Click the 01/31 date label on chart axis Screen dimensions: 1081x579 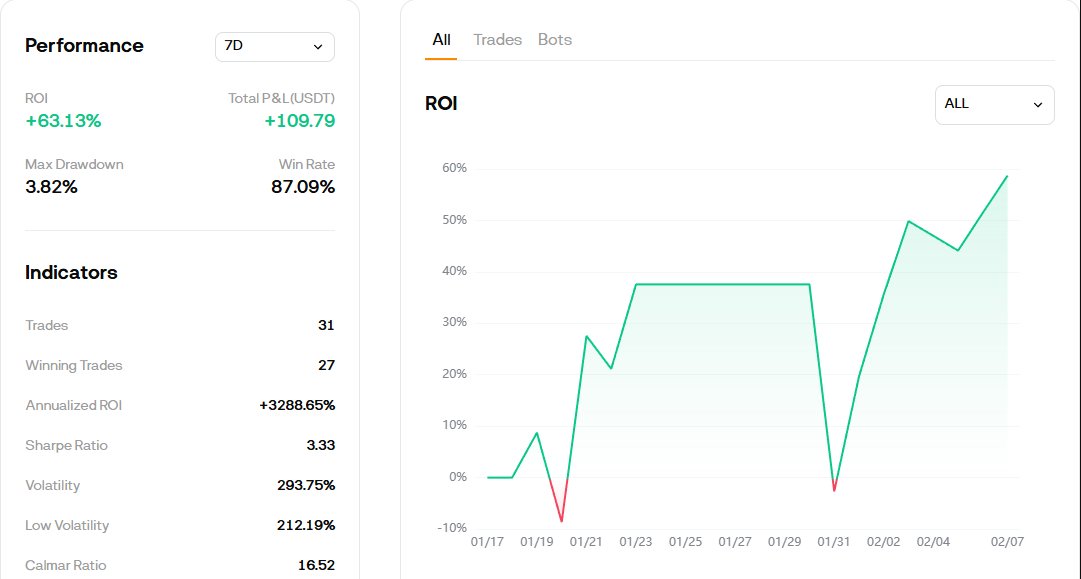833,541
